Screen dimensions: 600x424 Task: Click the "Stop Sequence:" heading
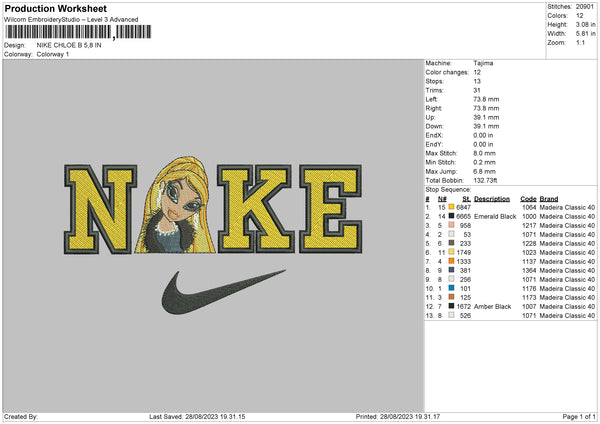coord(448,190)
